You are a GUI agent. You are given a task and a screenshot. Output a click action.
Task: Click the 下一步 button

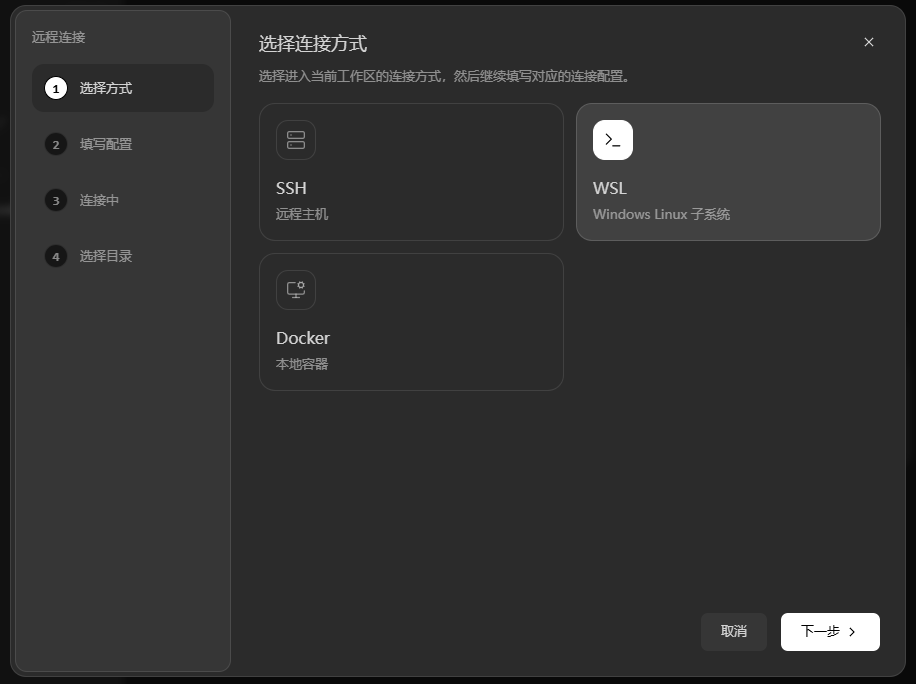point(830,631)
